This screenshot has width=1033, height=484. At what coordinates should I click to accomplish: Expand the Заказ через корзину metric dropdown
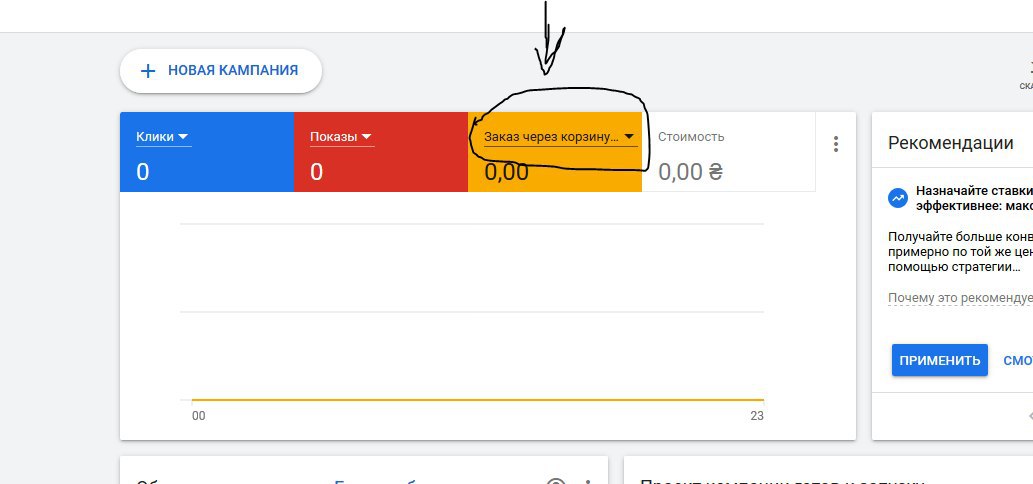(560, 137)
